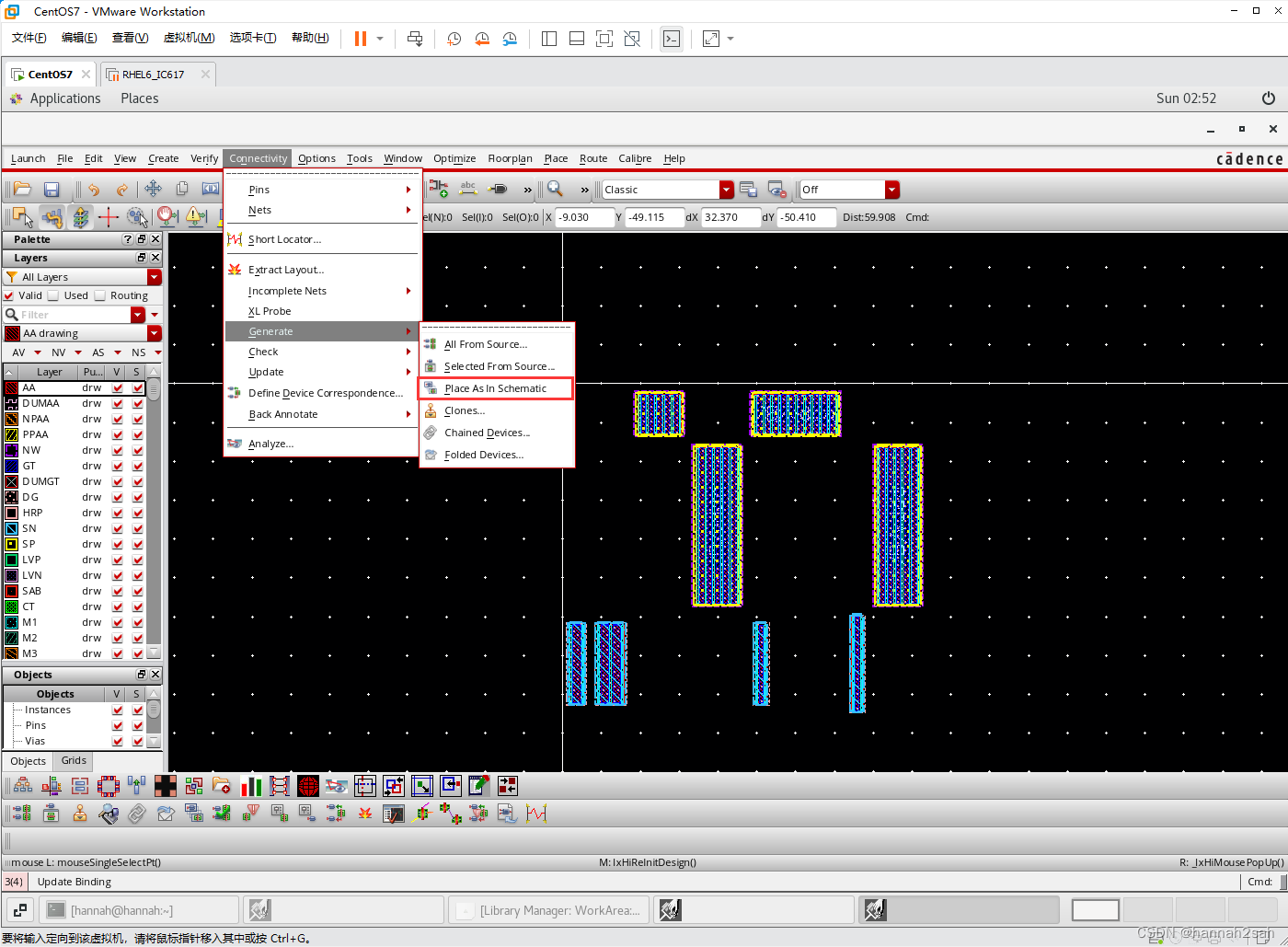Select the ruler measurement tool icon
Viewport: 1288px width, 947px height.
110,217
